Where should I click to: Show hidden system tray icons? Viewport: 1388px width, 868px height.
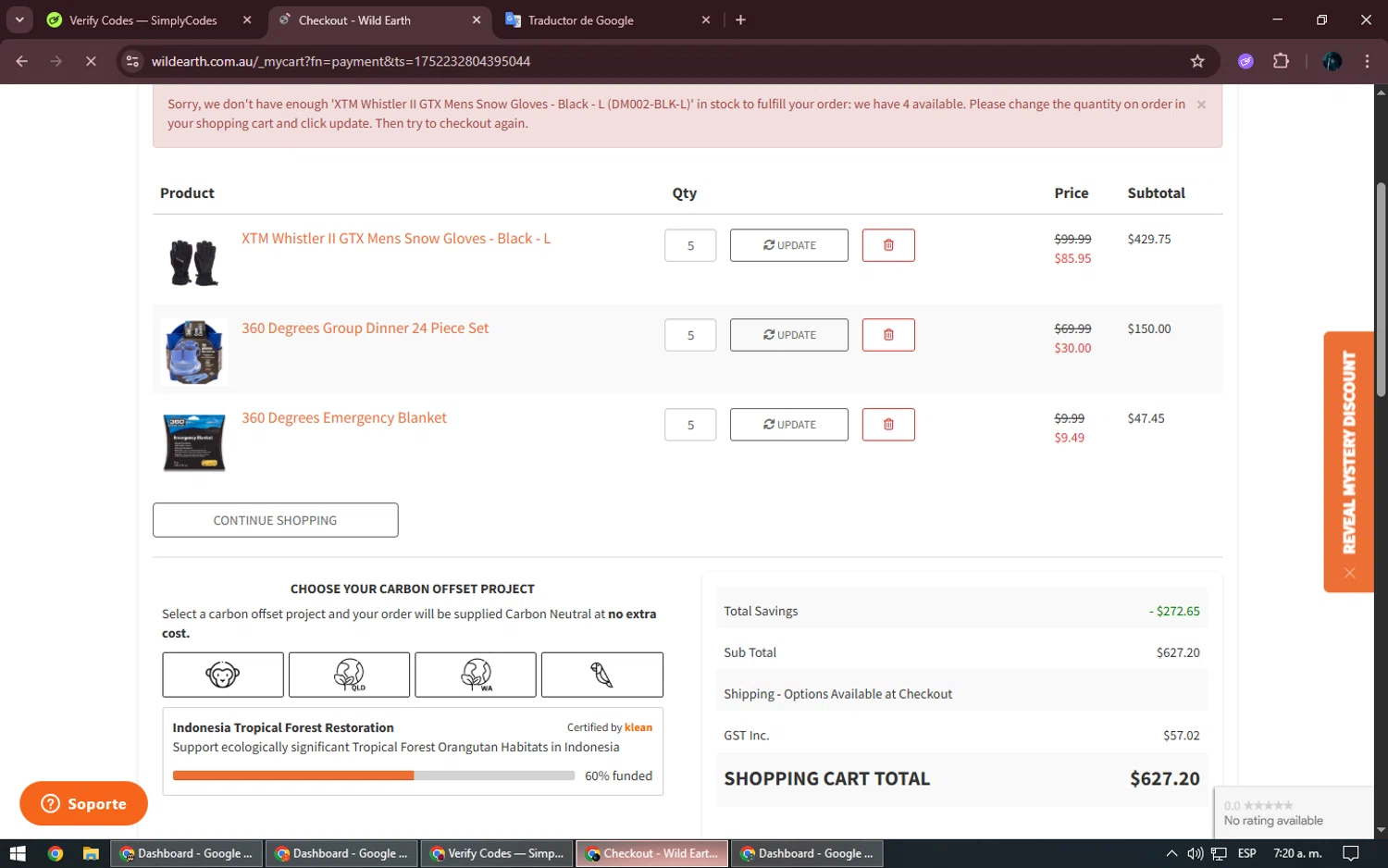coord(1171,853)
